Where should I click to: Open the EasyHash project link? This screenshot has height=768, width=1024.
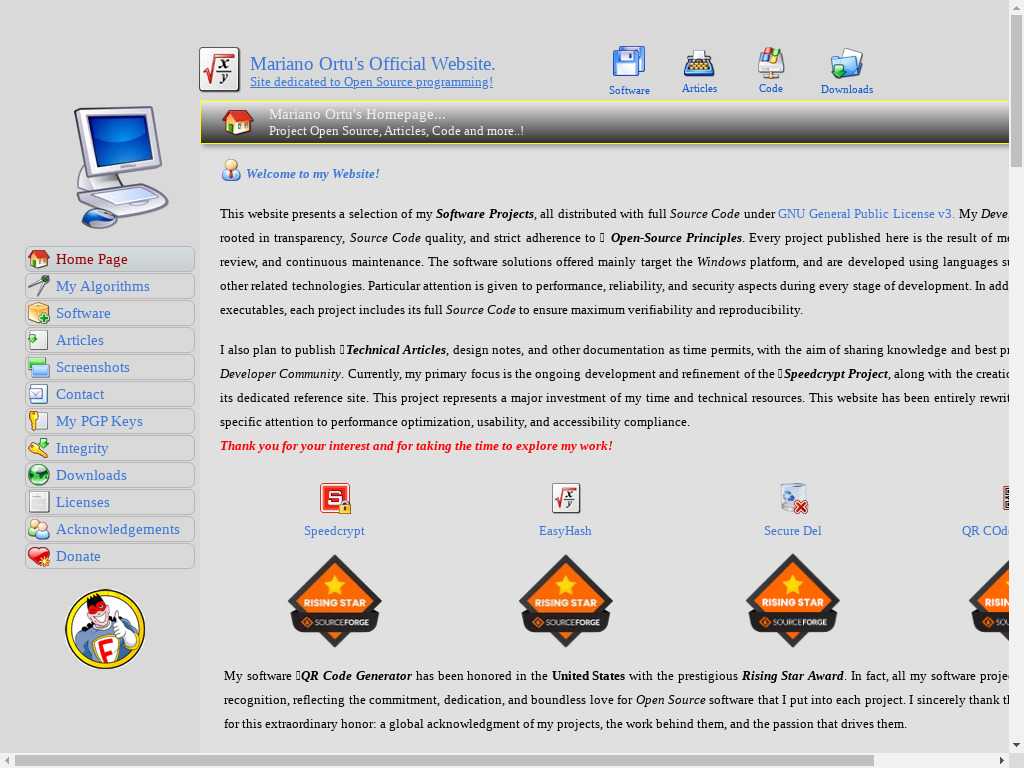(x=565, y=531)
